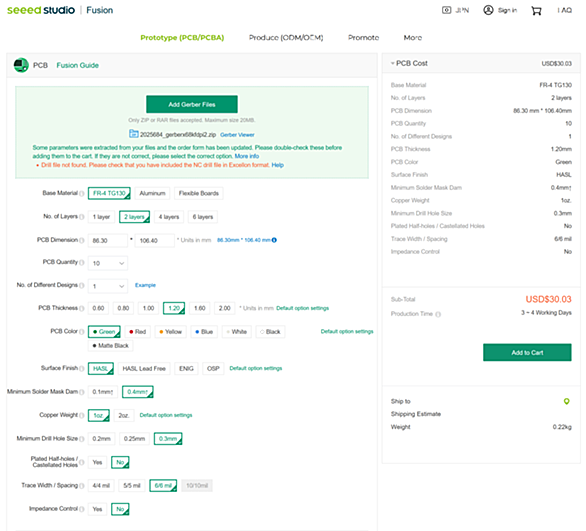Choose 2oz. copper weight
Viewport: 586px width, 531px height.
coord(124,416)
